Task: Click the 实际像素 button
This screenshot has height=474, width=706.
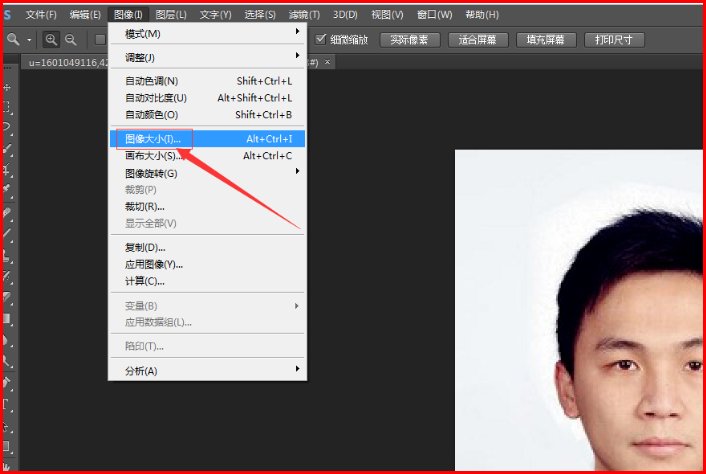Action: [410, 40]
